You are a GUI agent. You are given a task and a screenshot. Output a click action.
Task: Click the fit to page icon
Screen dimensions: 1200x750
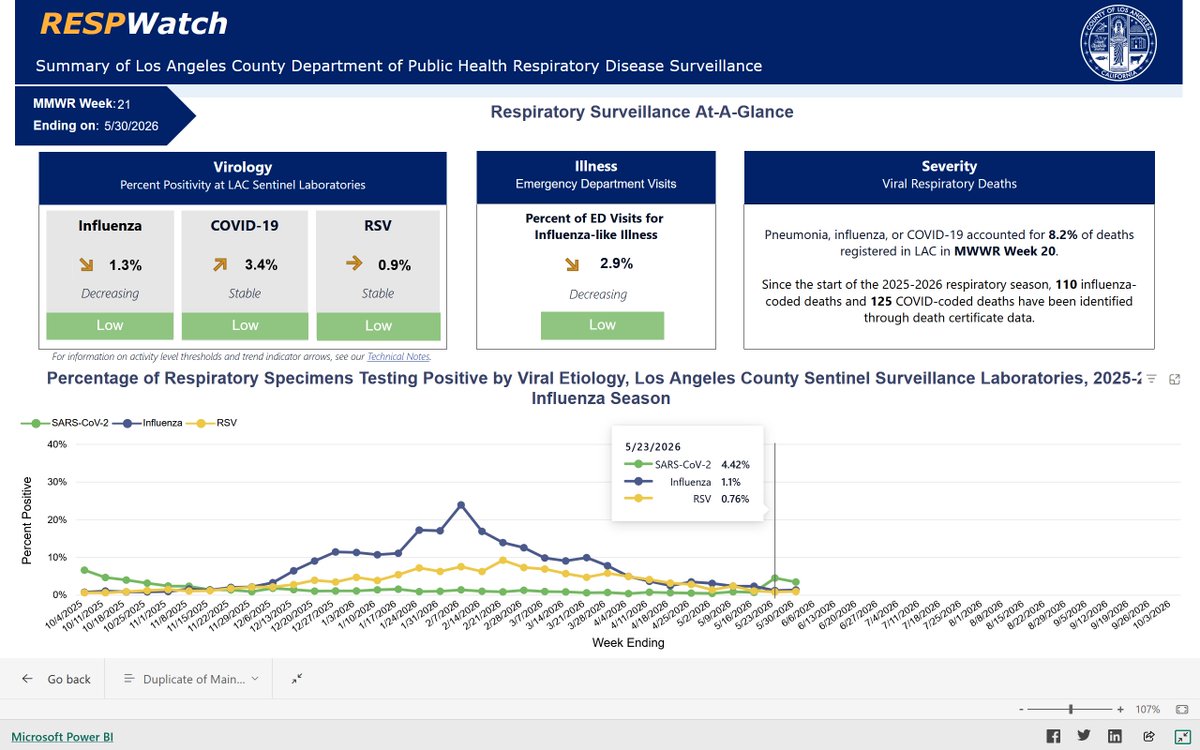point(1181,709)
